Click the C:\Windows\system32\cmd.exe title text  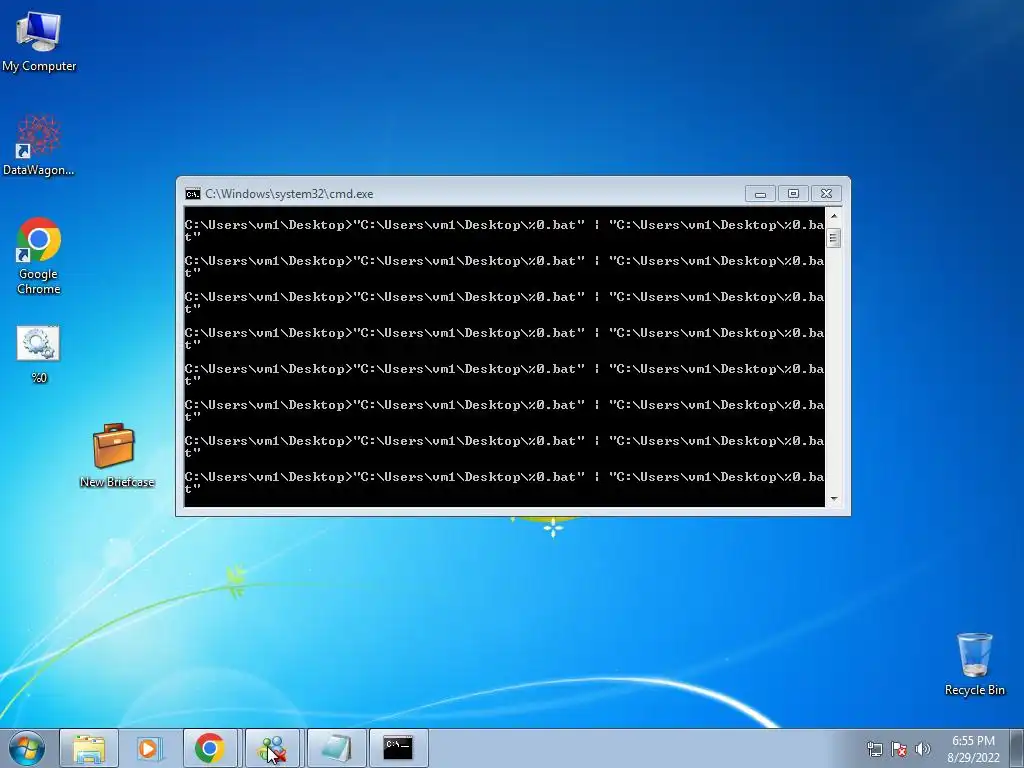coord(289,194)
